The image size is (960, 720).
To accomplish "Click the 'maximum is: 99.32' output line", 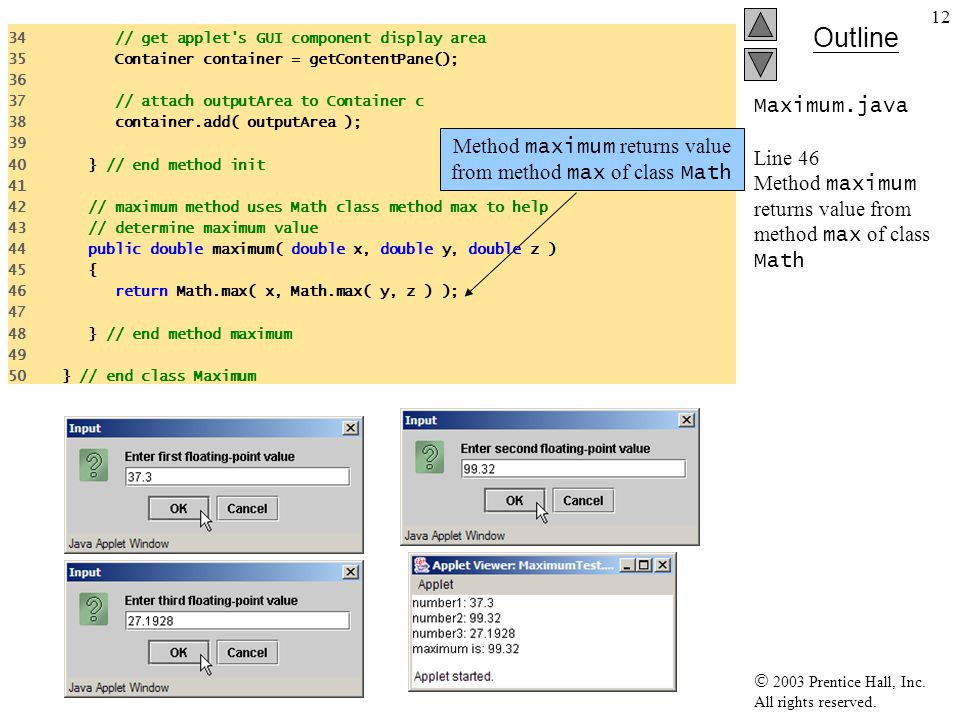I will [465, 648].
